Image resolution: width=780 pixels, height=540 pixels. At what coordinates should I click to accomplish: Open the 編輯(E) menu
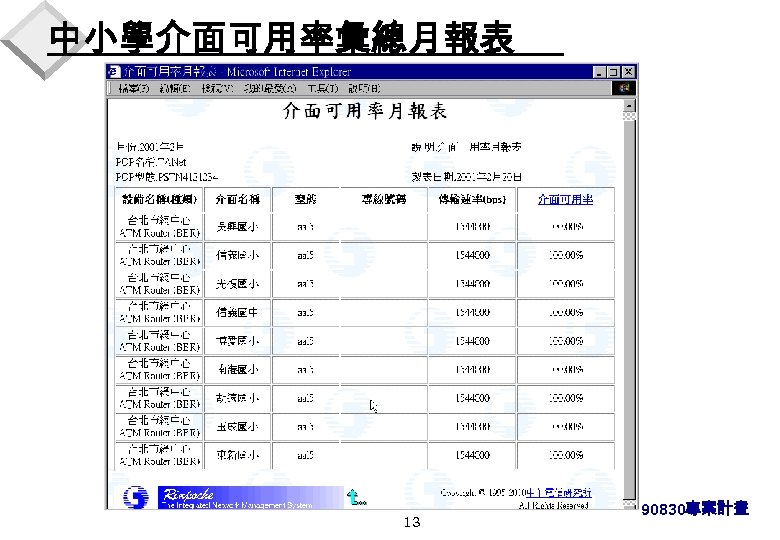[175, 89]
